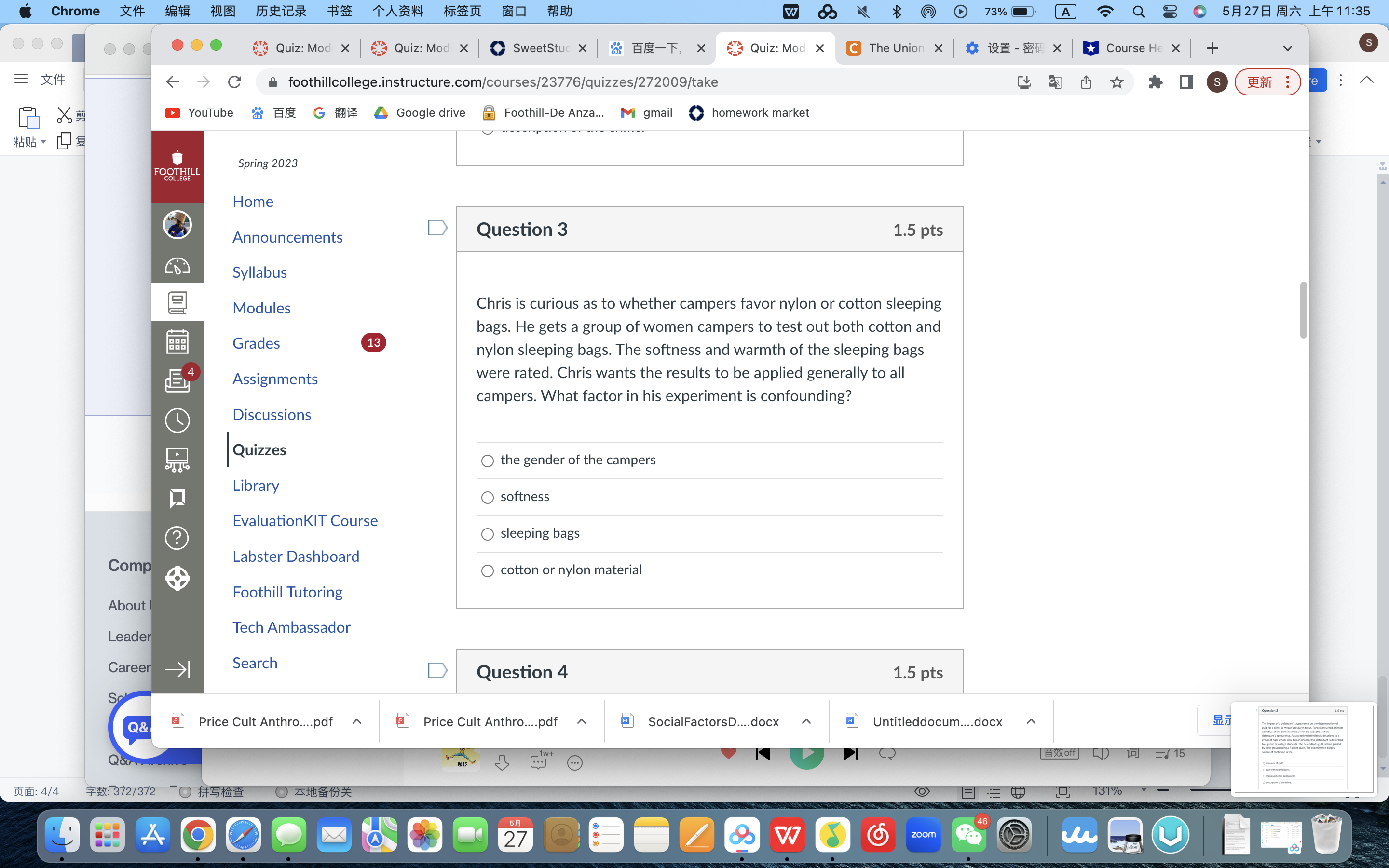The width and height of the screenshot is (1389, 868).
Task: Open the Discussions course link
Action: 272,415
